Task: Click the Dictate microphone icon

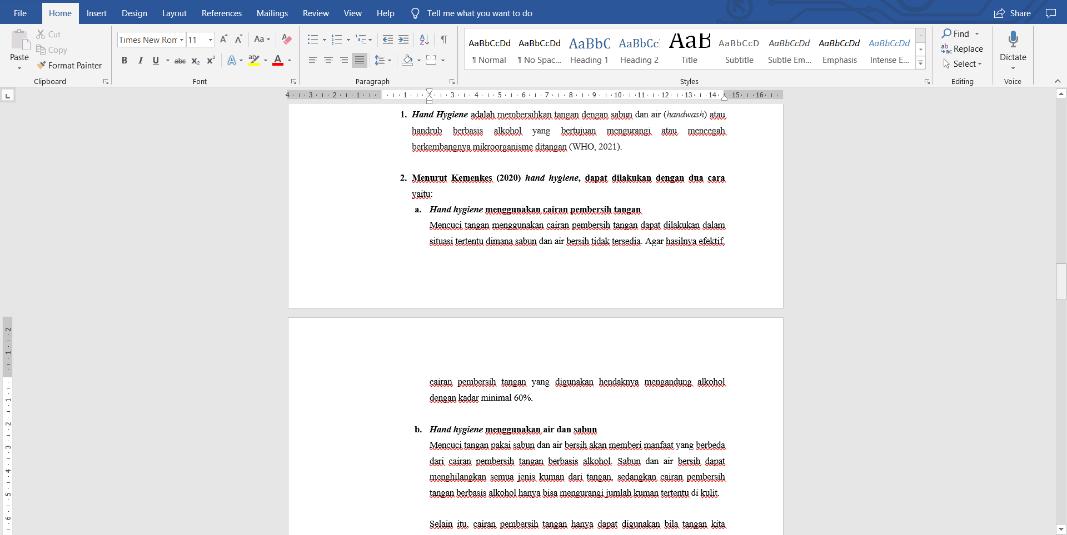Action: [x=1013, y=39]
